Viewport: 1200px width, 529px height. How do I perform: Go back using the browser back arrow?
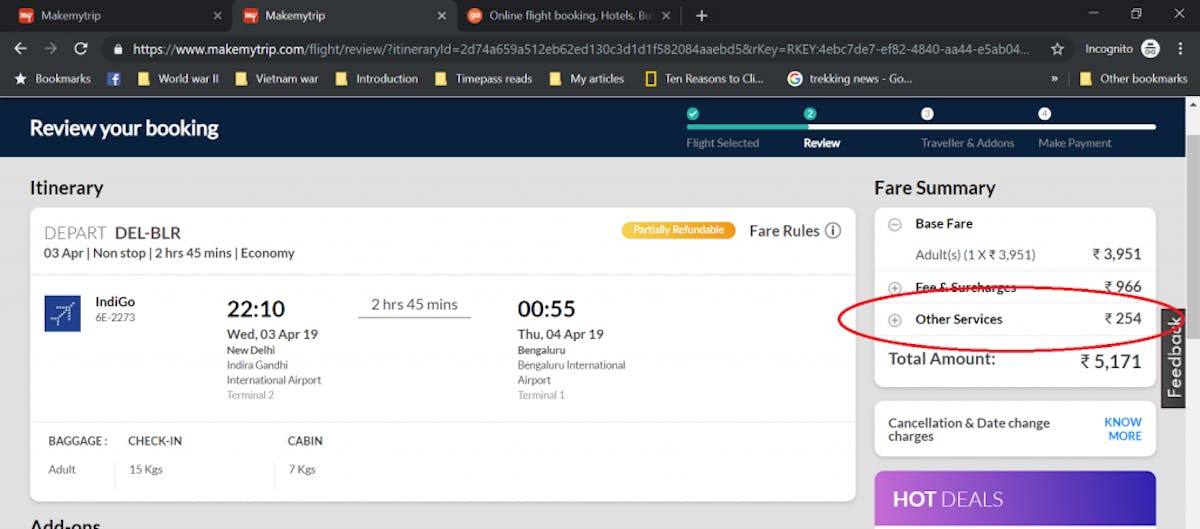pyautogui.click(x=20, y=48)
